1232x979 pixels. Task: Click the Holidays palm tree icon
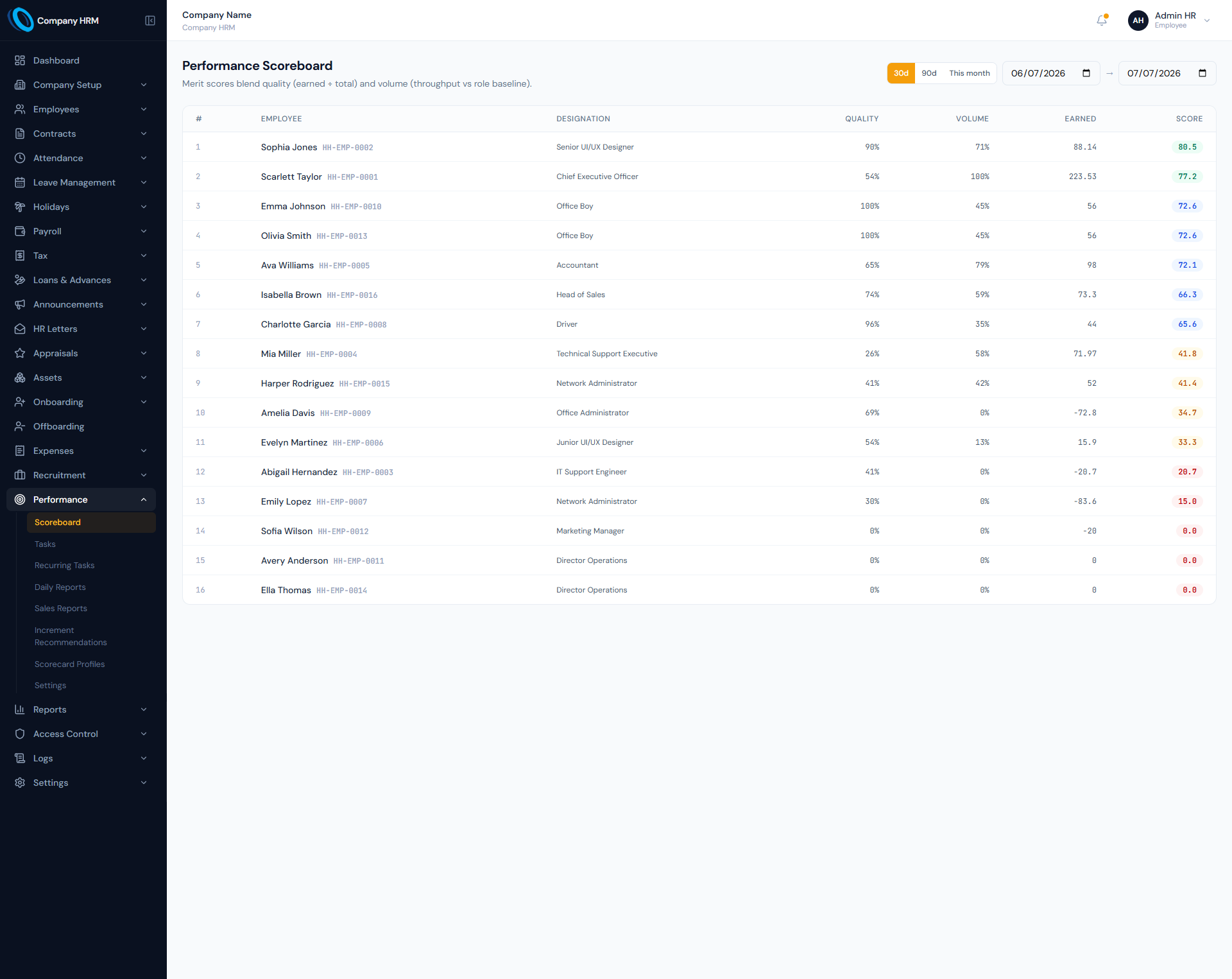20,207
